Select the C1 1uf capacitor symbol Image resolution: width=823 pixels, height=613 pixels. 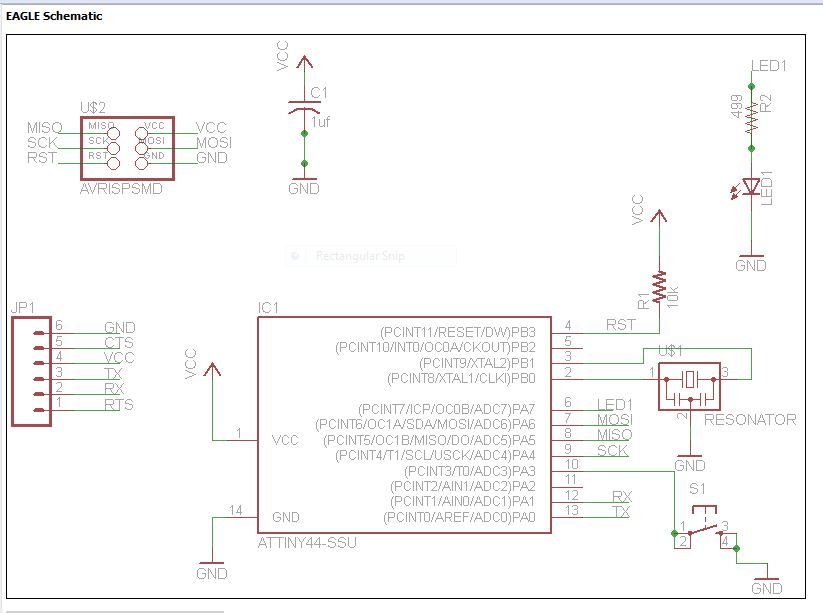[304, 104]
